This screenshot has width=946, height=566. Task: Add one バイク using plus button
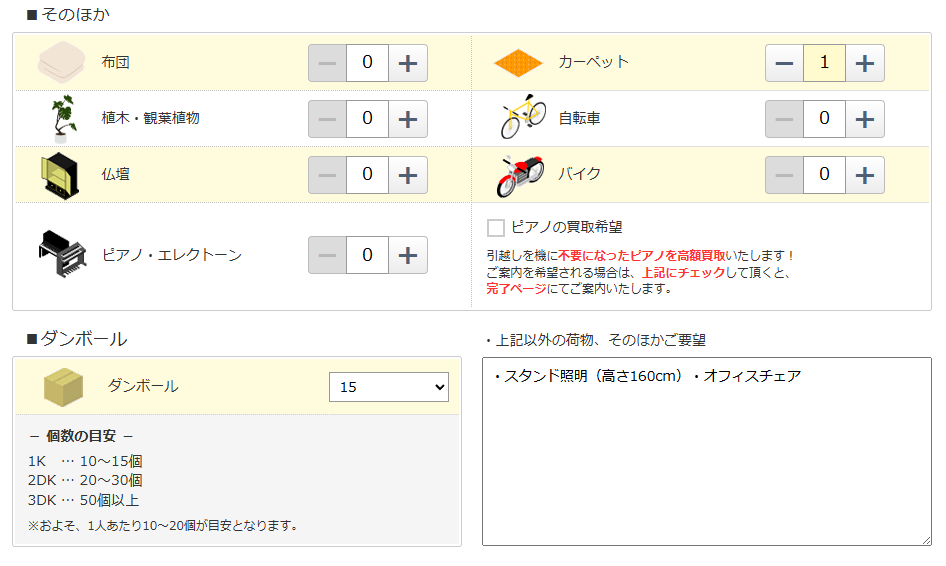point(864,175)
